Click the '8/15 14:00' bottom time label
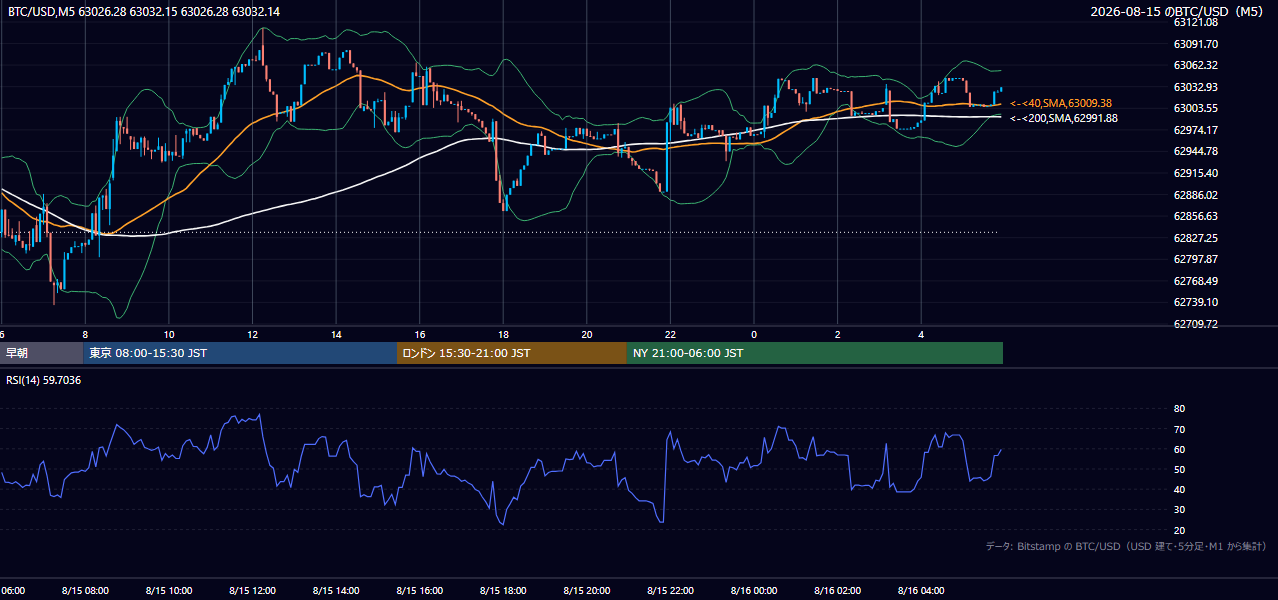Viewport: 1278px width, 600px height. click(336, 590)
